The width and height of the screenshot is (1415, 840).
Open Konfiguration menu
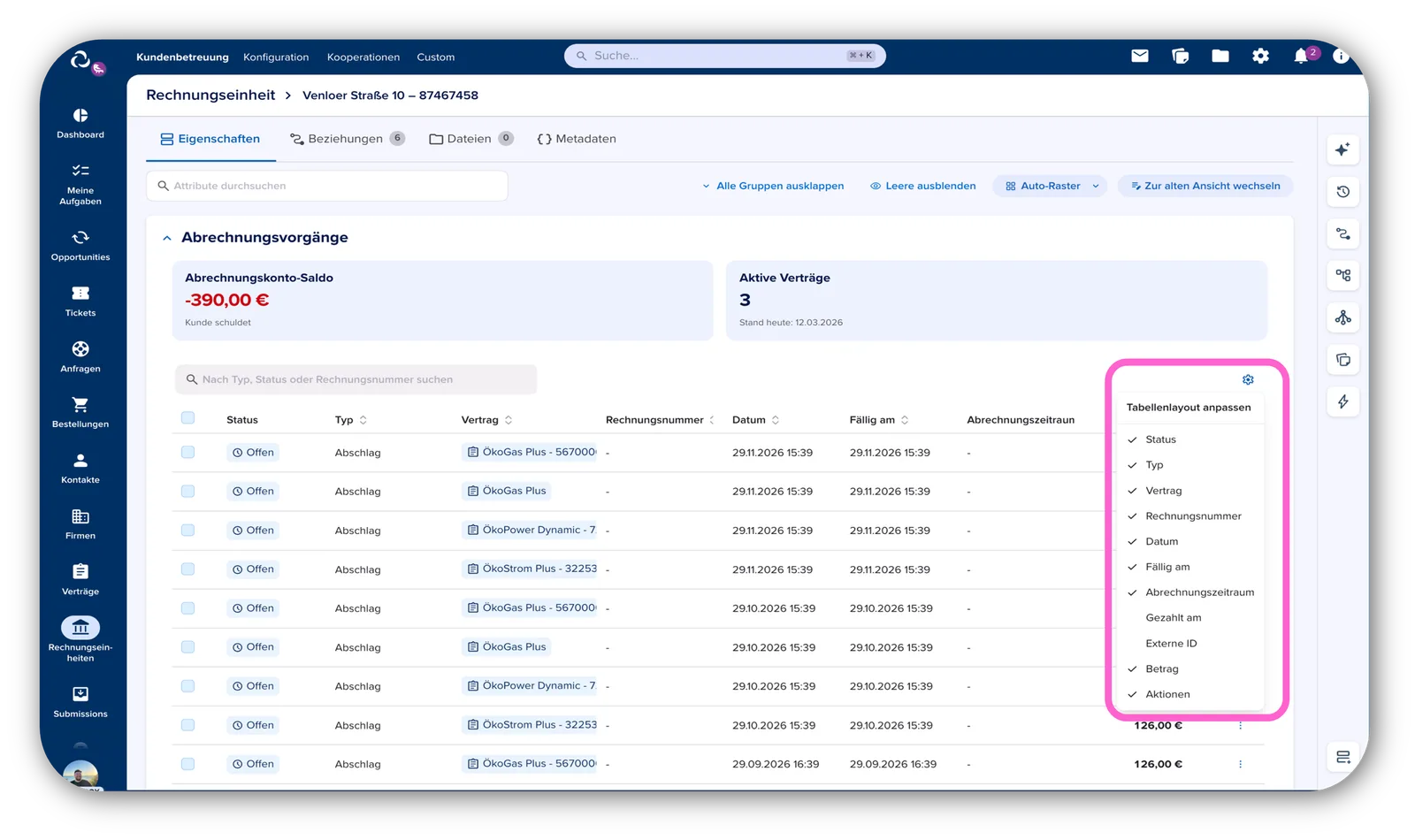coord(276,57)
